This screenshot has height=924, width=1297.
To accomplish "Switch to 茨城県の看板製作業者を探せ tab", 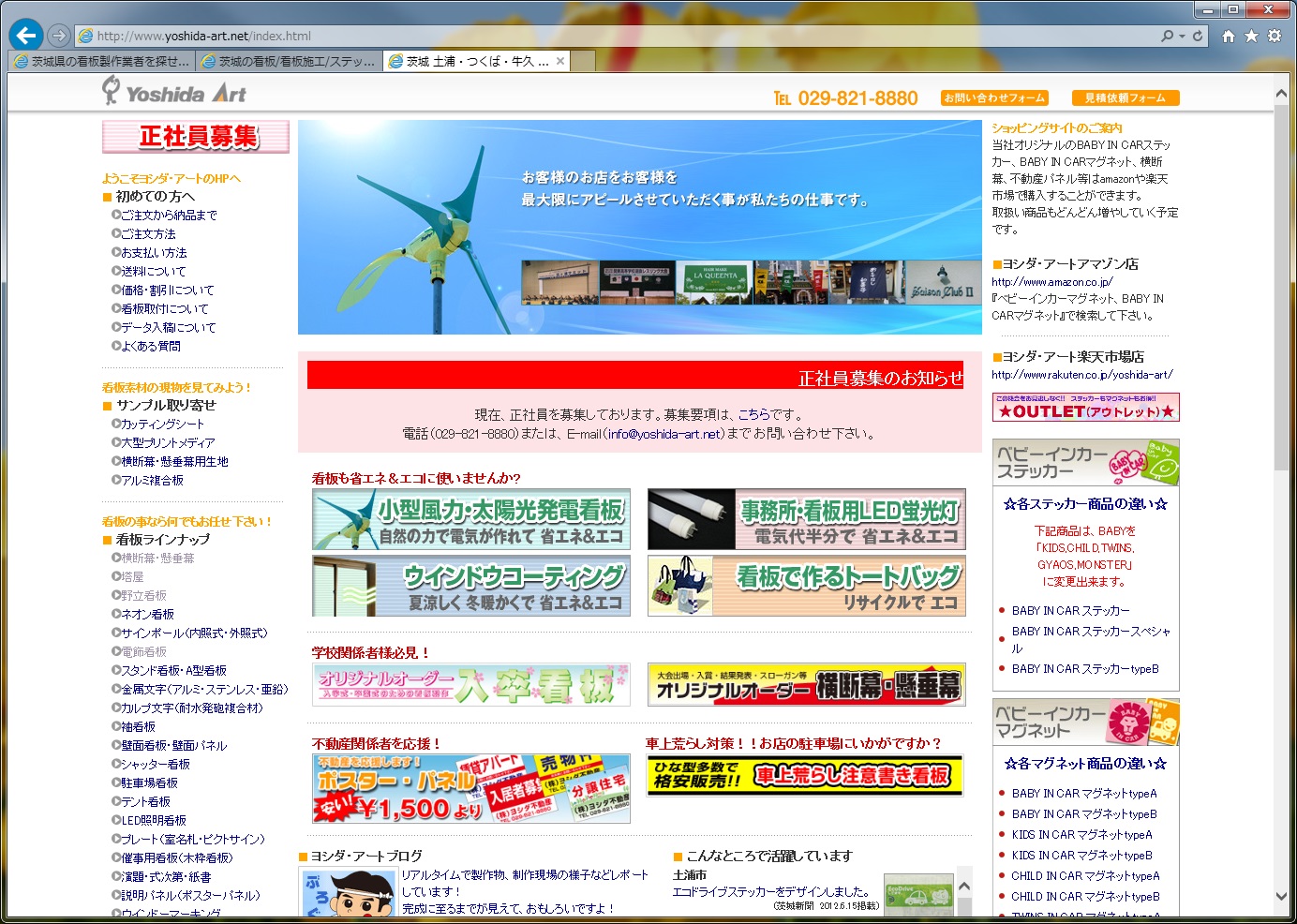I will tap(102, 61).
